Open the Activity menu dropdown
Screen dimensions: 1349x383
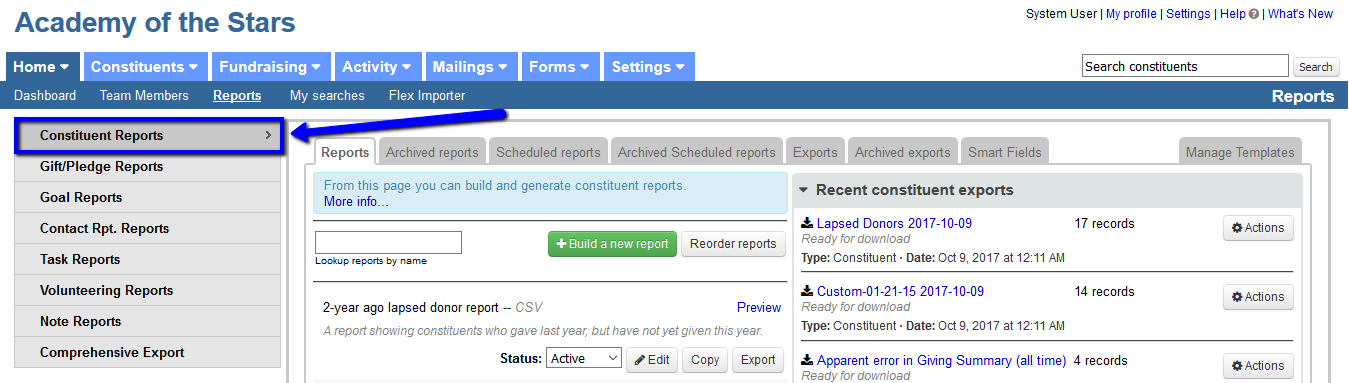(377, 67)
